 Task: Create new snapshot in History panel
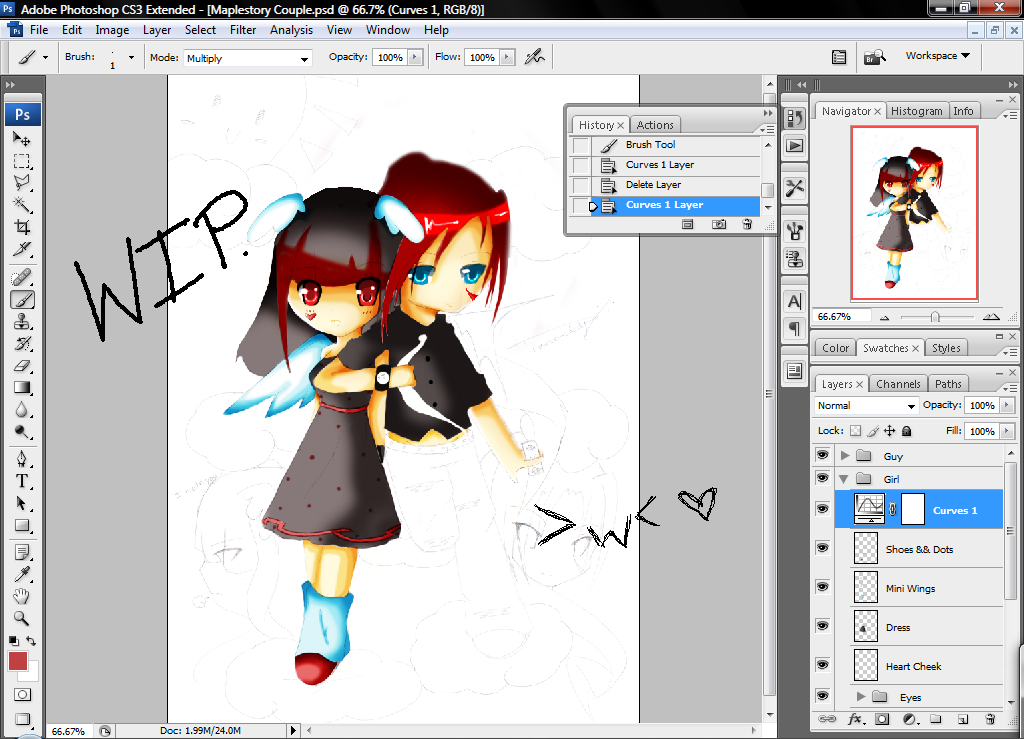(x=718, y=225)
